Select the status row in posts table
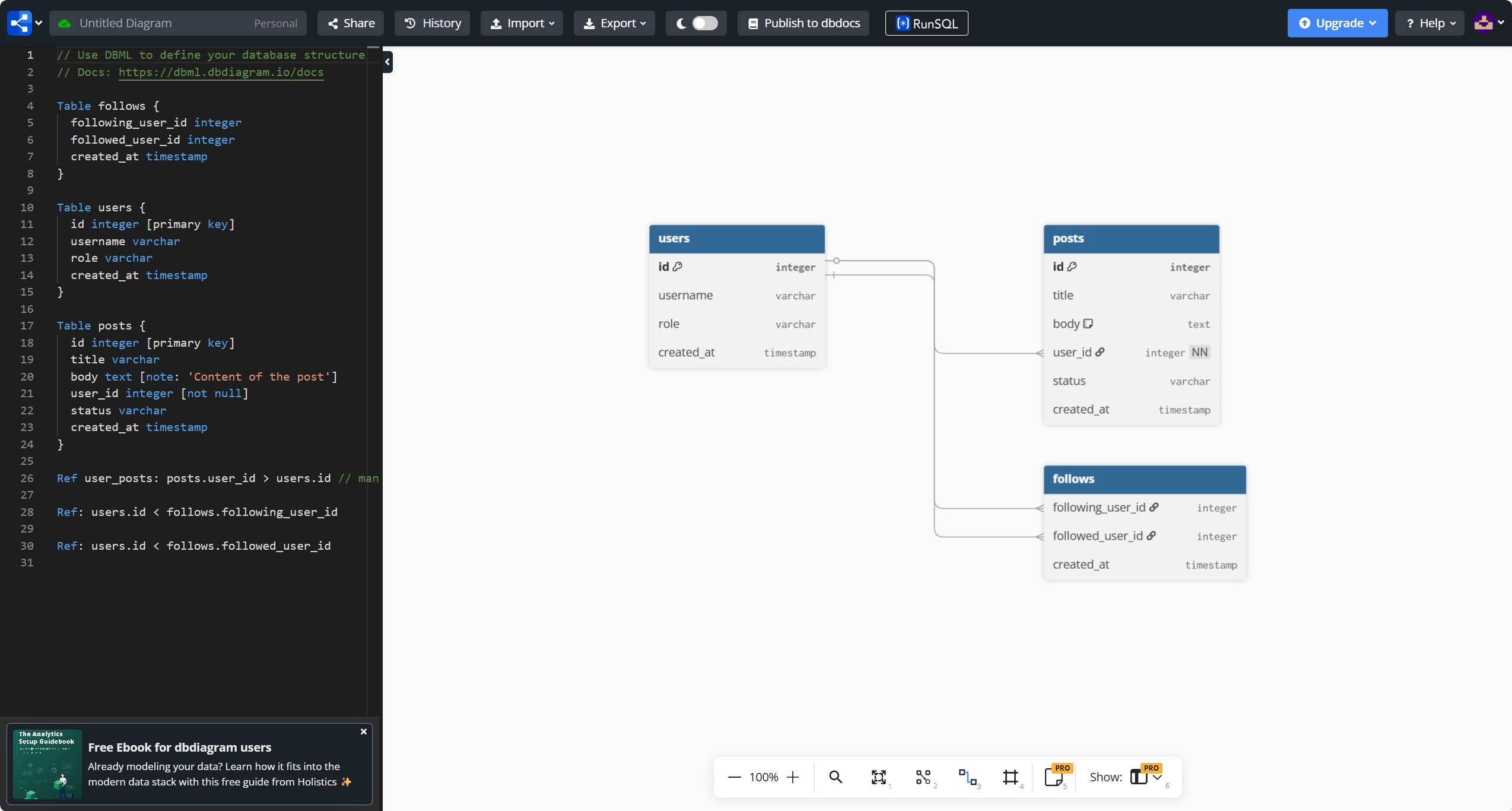The image size is (1512, 811). [x=1131, y=381]
